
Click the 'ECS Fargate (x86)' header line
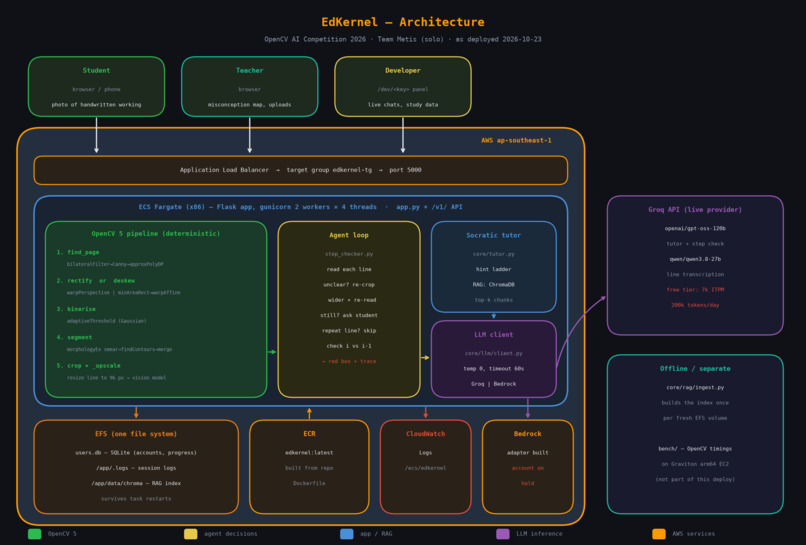tap(300, 207)
